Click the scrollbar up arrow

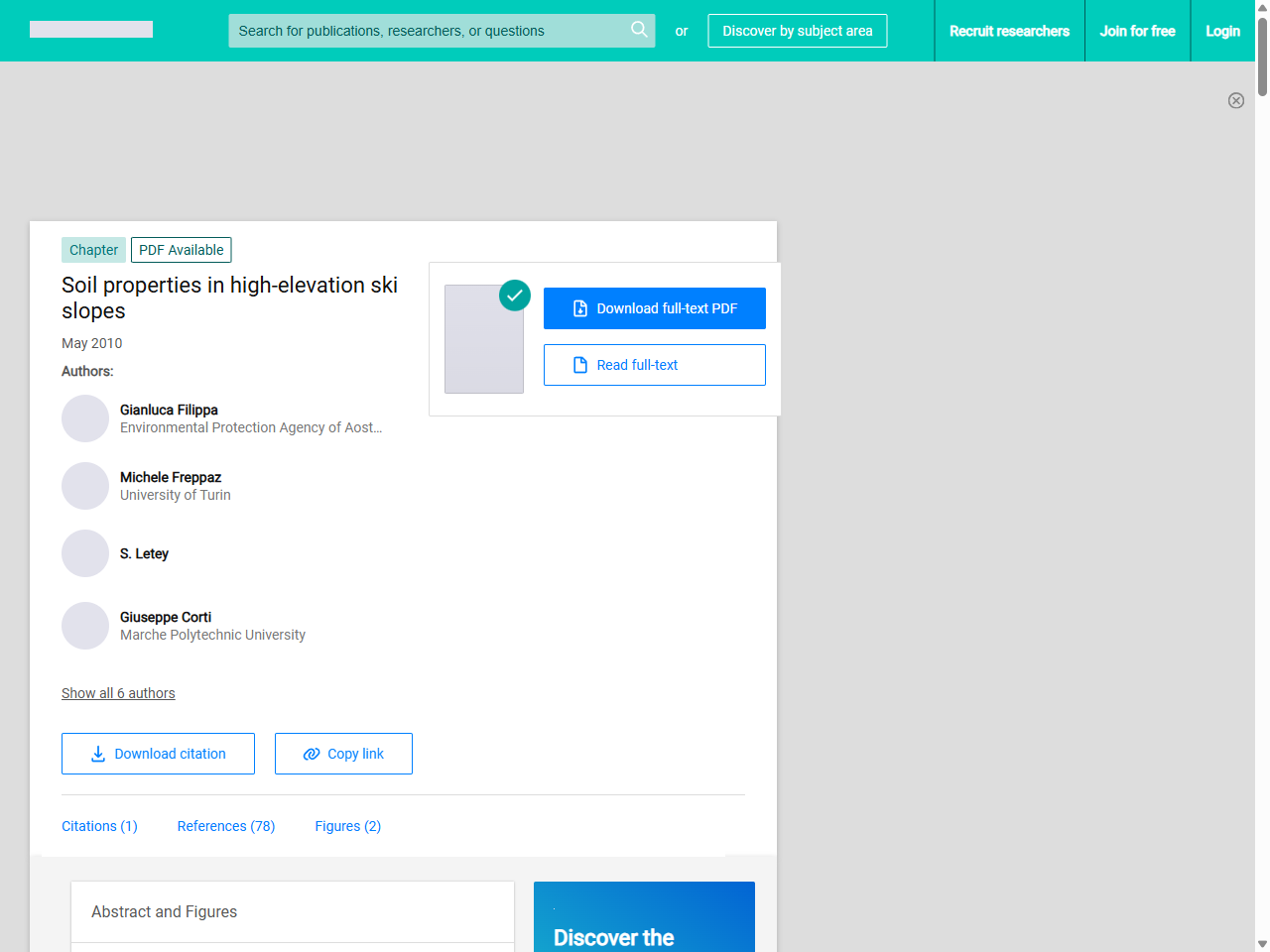(x=1262, y=7)
